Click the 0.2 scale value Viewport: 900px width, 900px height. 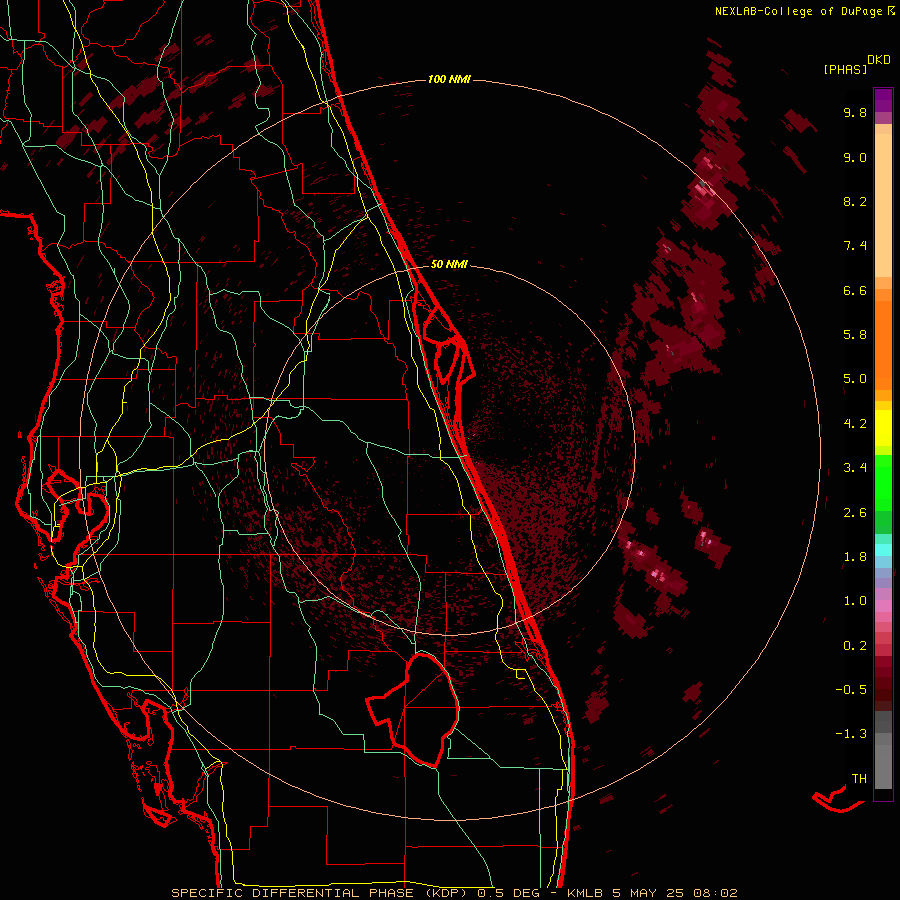pos(855,646)
